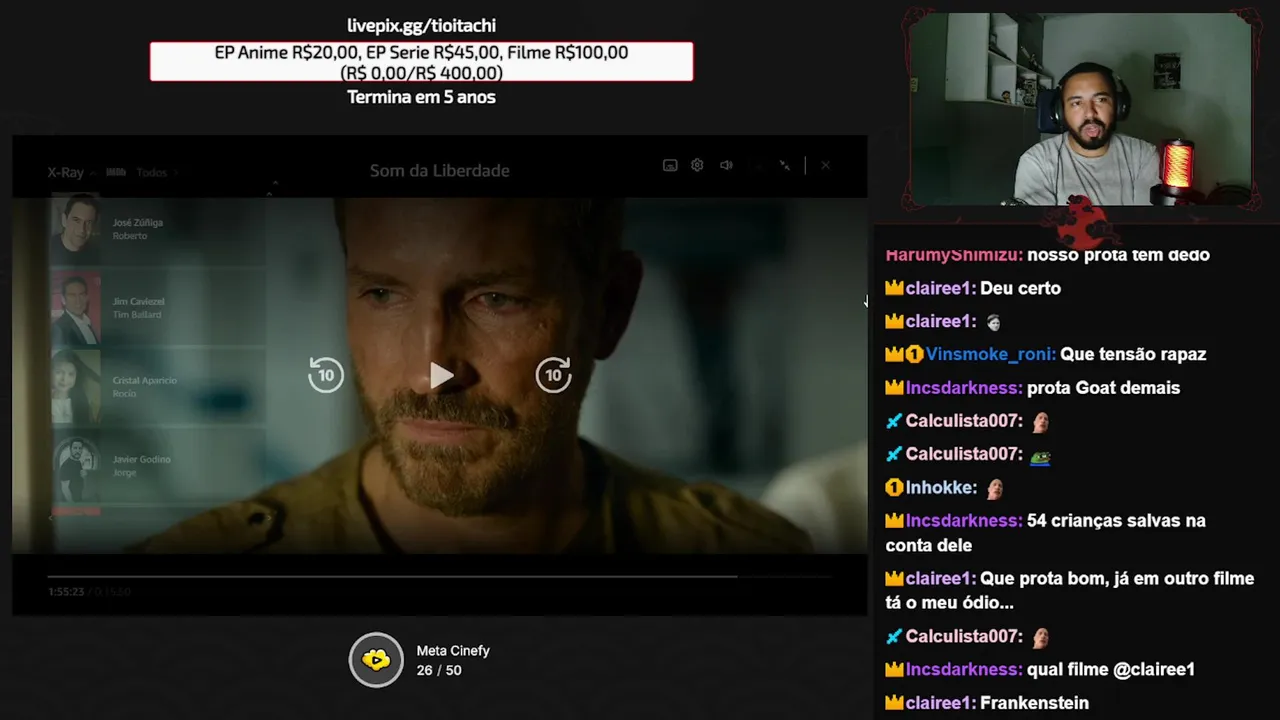This screenshot has height=720, width=1280.
Task: Click the Frankenstein chat message
Action: pos(1034,703)
